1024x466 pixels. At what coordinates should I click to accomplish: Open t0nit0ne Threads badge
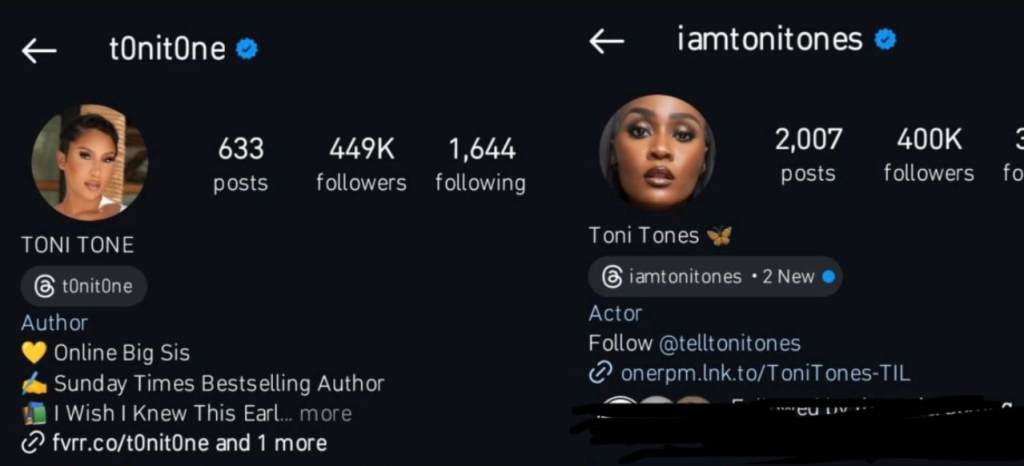tap(84, 286)
